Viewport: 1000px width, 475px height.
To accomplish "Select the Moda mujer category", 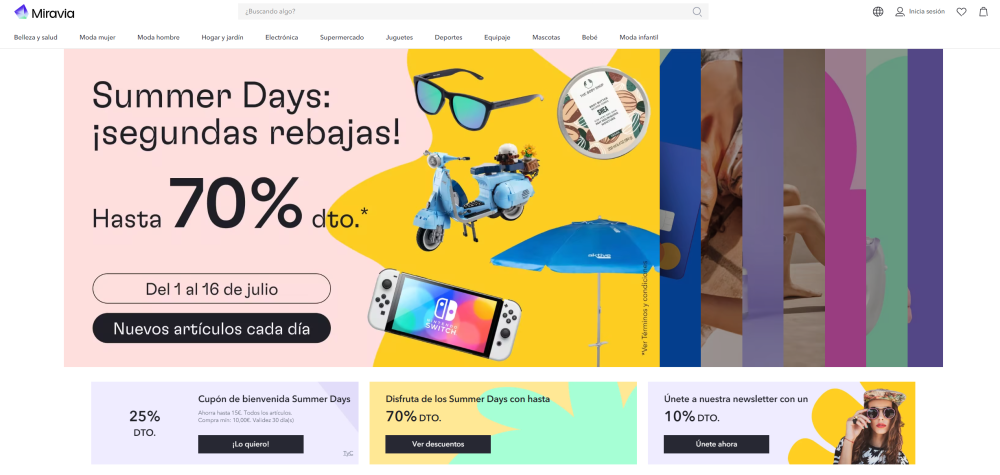I will [98, 38].
